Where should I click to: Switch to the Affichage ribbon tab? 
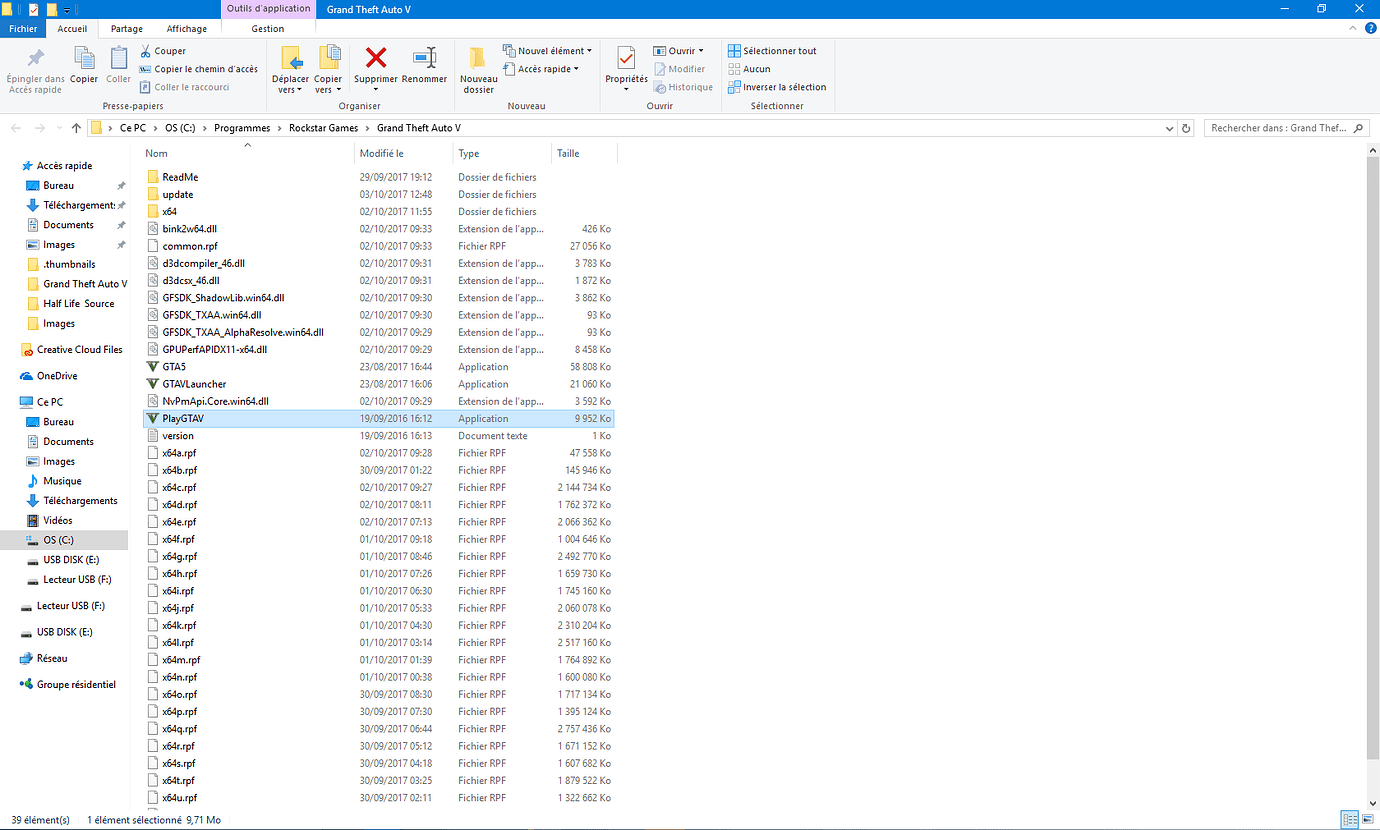[x=186, y=28]
